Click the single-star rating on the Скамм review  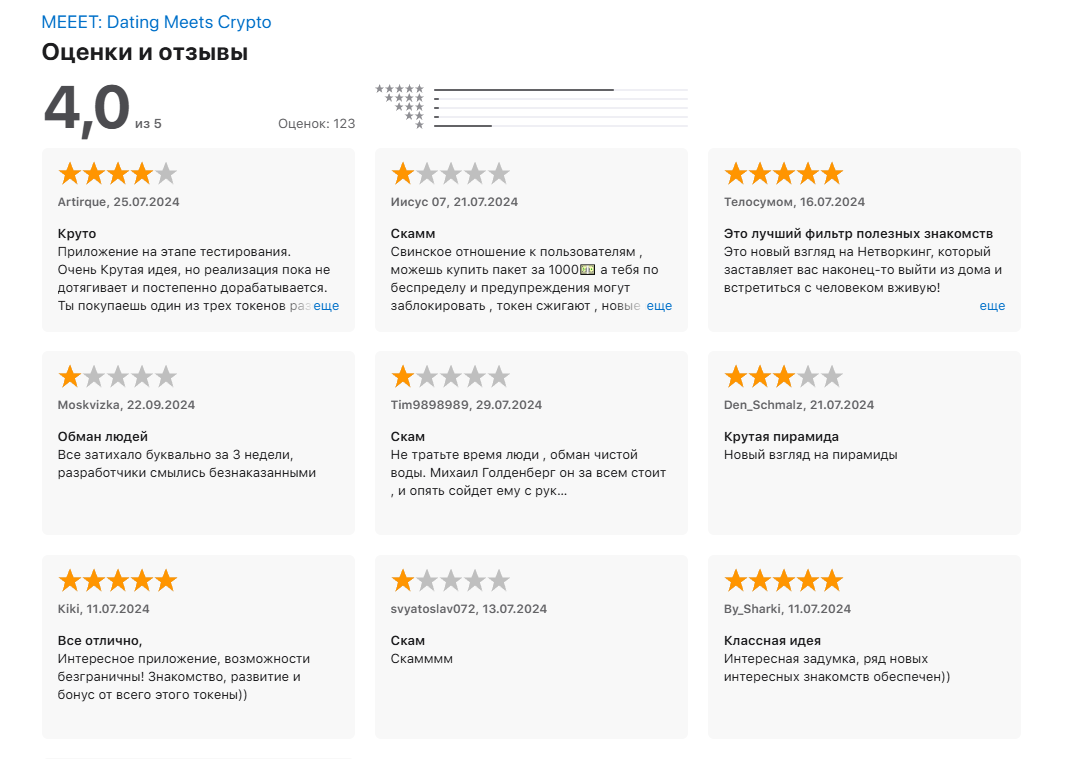pos(450,174)
